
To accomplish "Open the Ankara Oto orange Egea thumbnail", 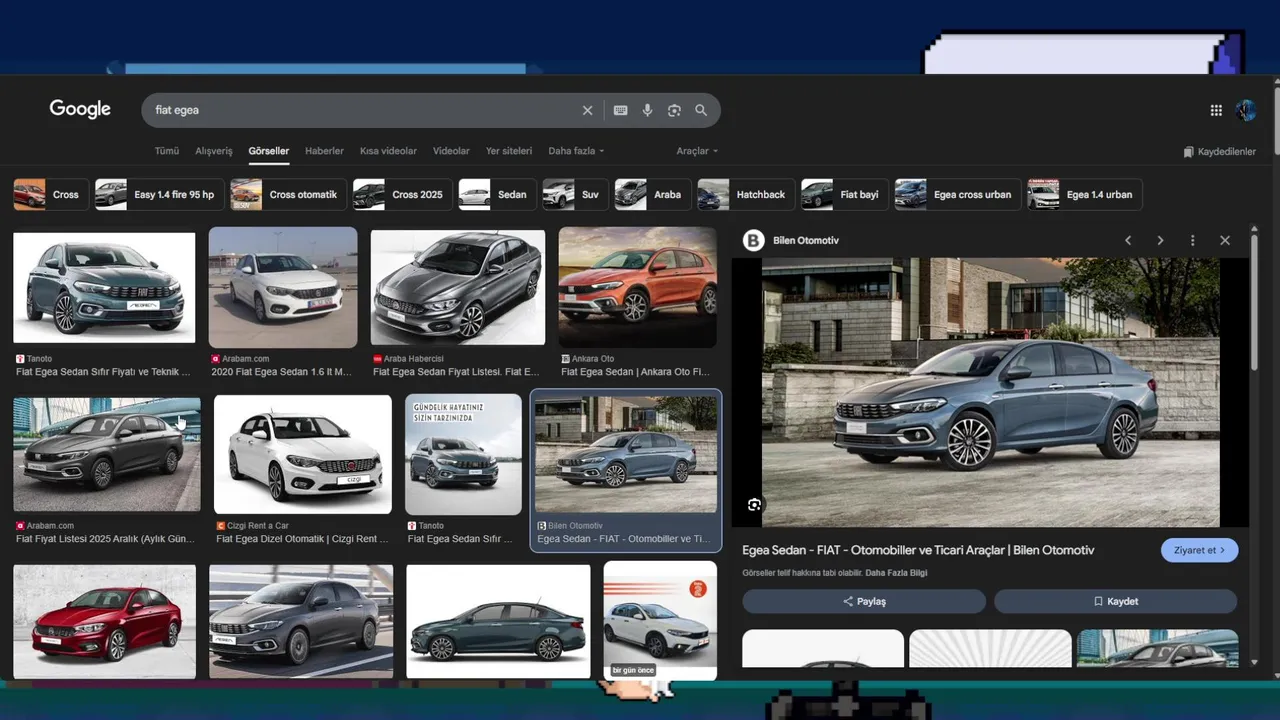I will (638, 288).
